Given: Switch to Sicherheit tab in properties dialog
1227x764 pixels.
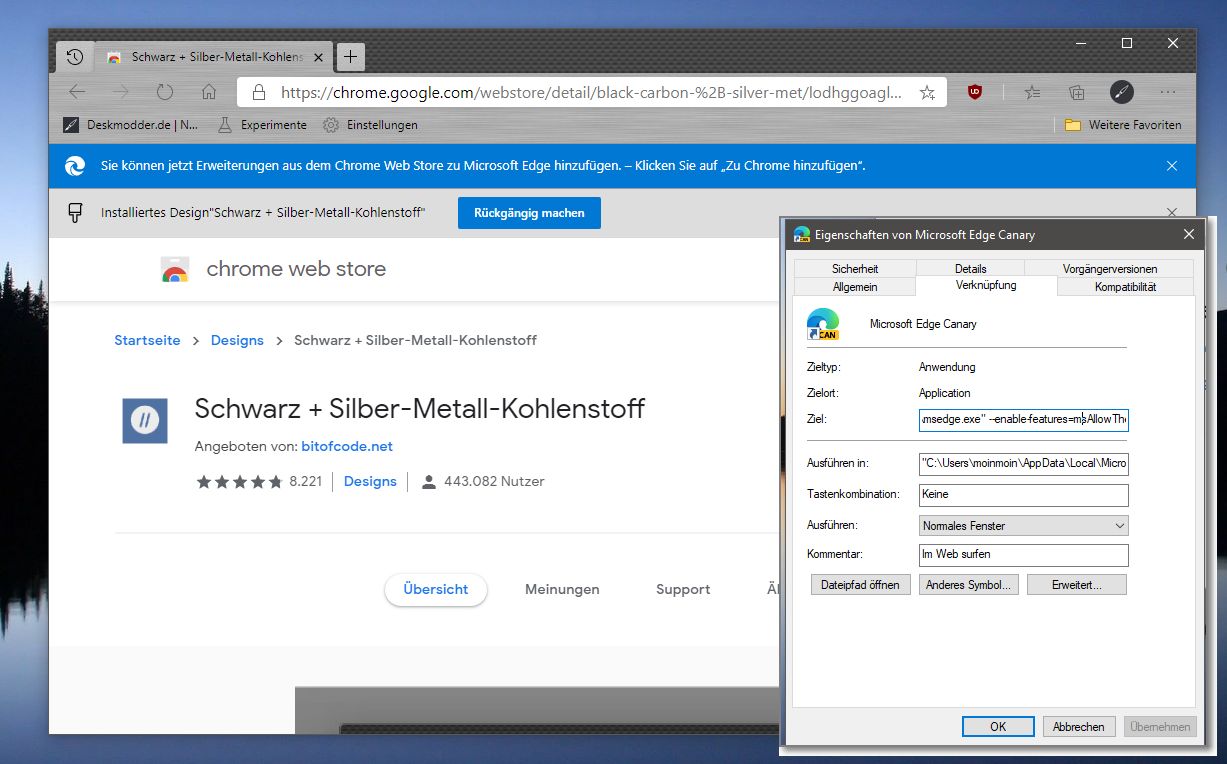Looking at the screenshot, I should pyautogui.click(x=855, y=268).
